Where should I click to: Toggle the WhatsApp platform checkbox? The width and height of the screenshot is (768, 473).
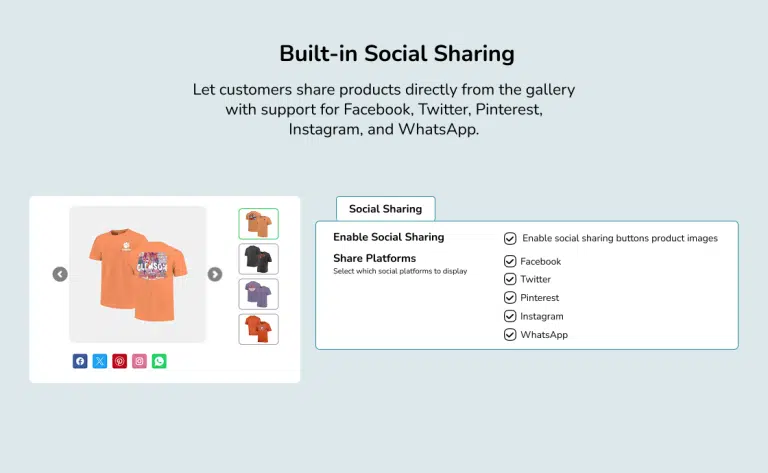[510, 334]
